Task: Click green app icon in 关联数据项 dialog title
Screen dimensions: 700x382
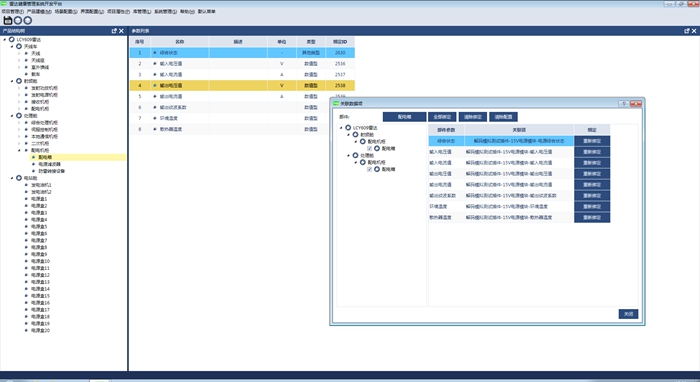Action: point(336,104)
